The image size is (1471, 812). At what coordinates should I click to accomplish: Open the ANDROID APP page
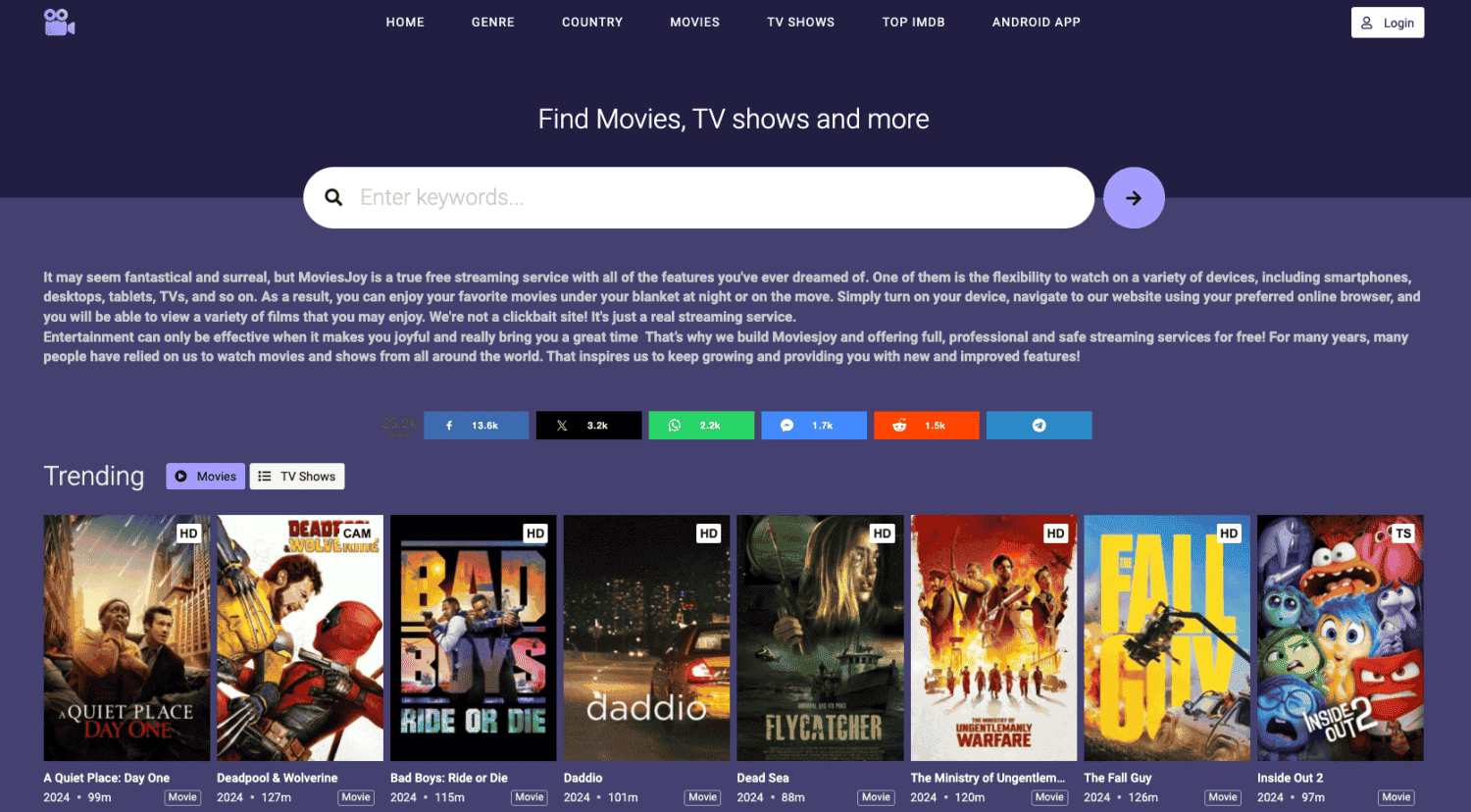pos(1036,22)
